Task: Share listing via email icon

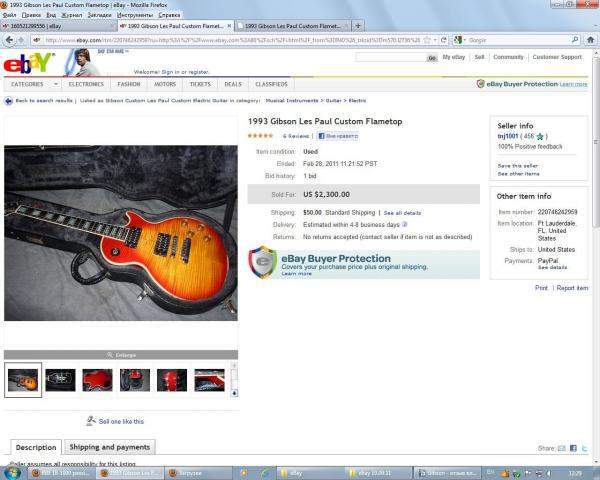Action: [561, 448]
